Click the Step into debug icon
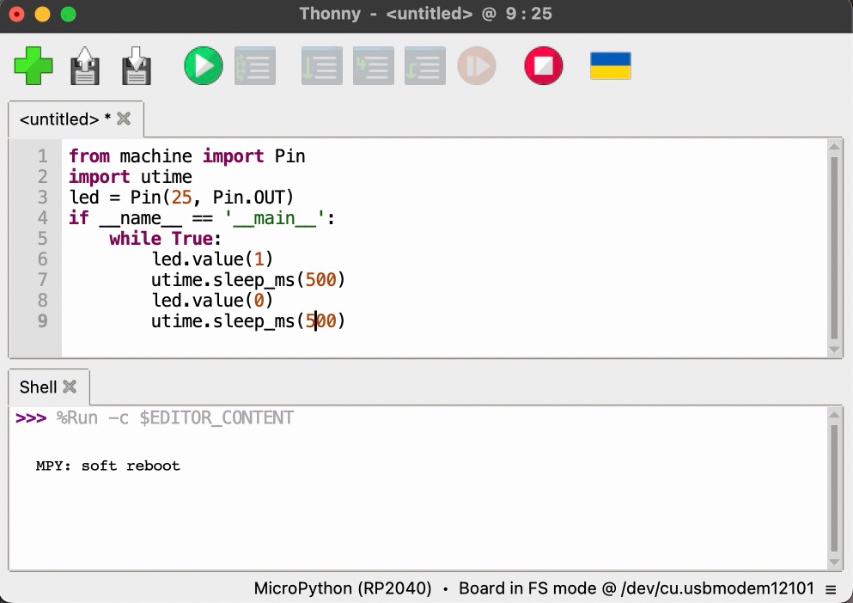Viewport: 853px width, 603px height. (374, 66)
